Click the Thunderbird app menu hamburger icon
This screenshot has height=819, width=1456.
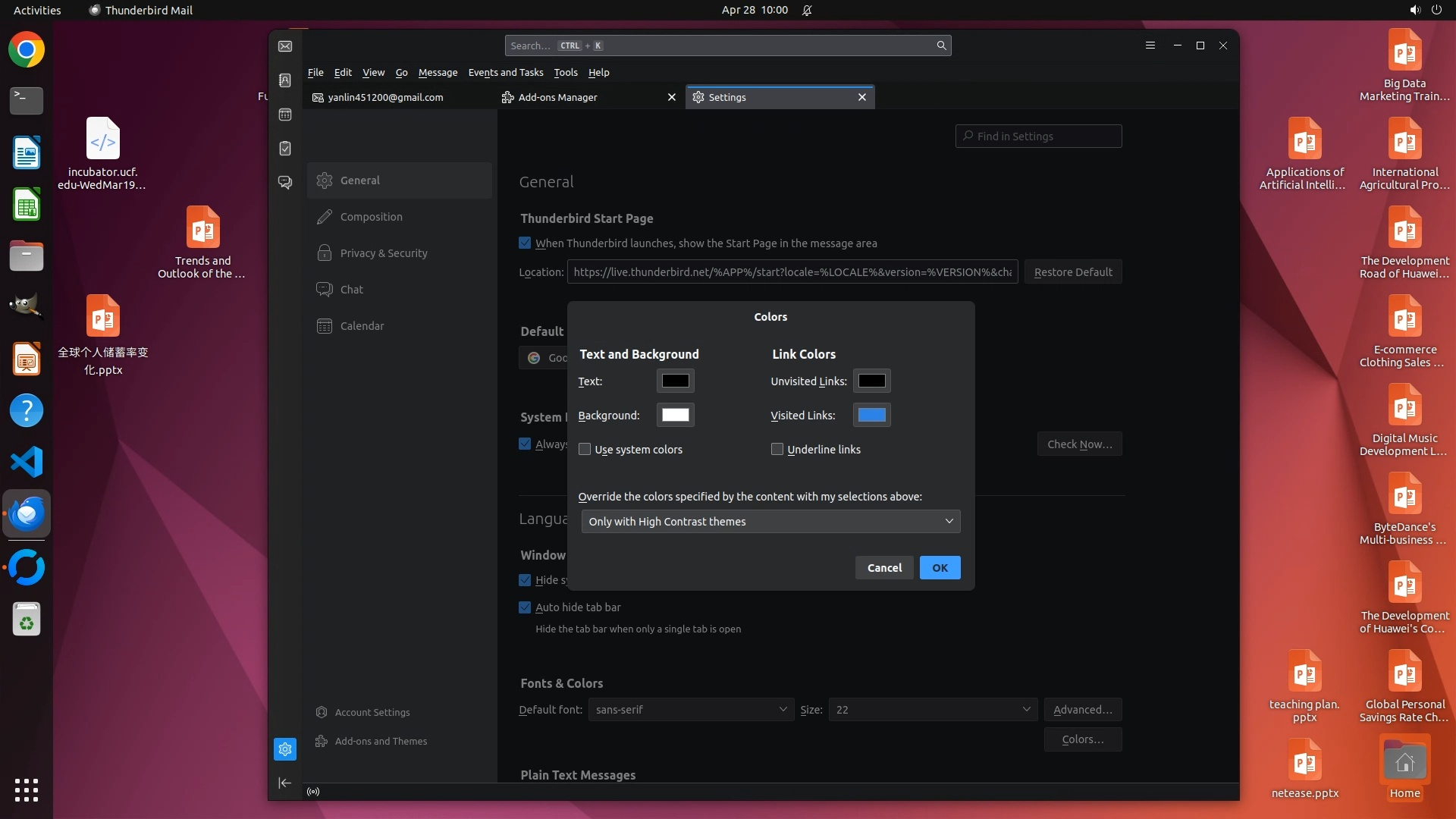(x=1150, y=45)
